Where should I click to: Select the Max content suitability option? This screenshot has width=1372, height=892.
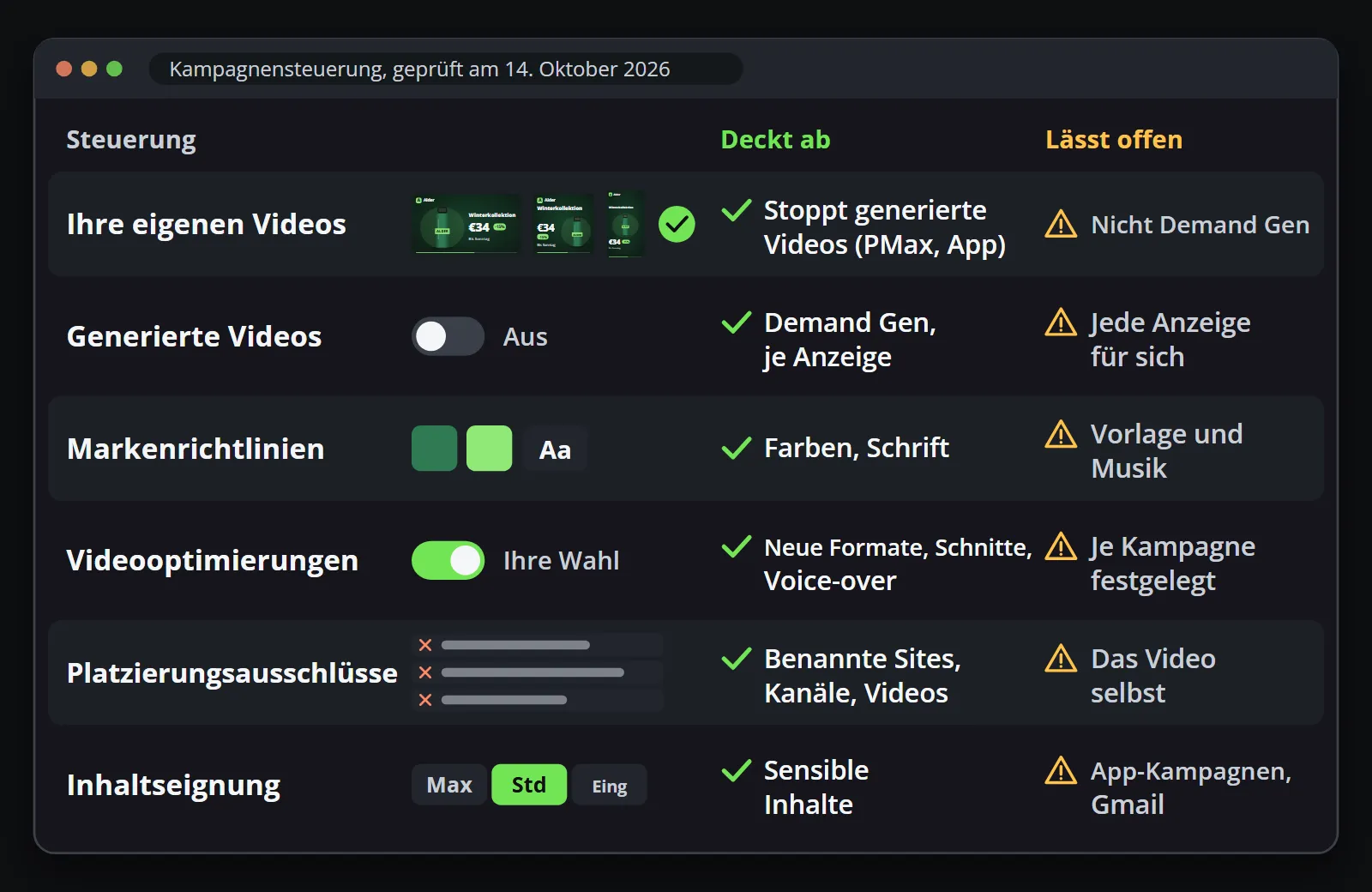tap(449, 785)
